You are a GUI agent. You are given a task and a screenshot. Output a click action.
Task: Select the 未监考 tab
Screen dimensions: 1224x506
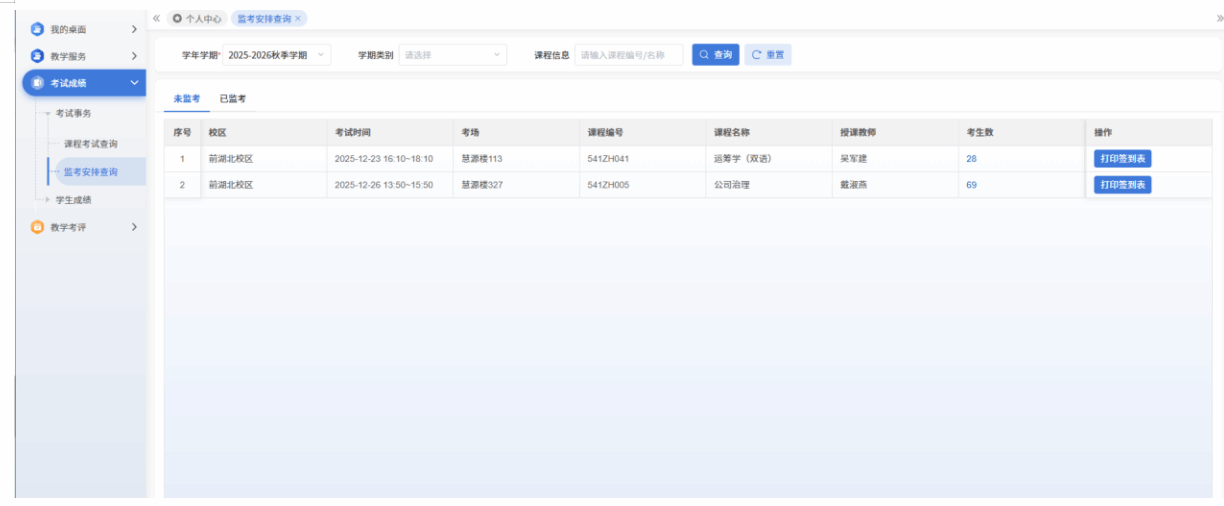[187, 98]
